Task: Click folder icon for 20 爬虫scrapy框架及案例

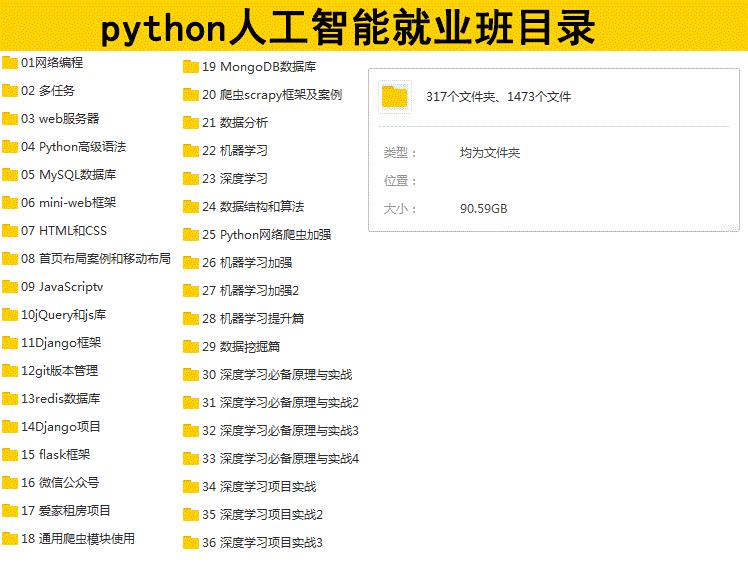Action: pyautogui.click(x=191, y=95)
